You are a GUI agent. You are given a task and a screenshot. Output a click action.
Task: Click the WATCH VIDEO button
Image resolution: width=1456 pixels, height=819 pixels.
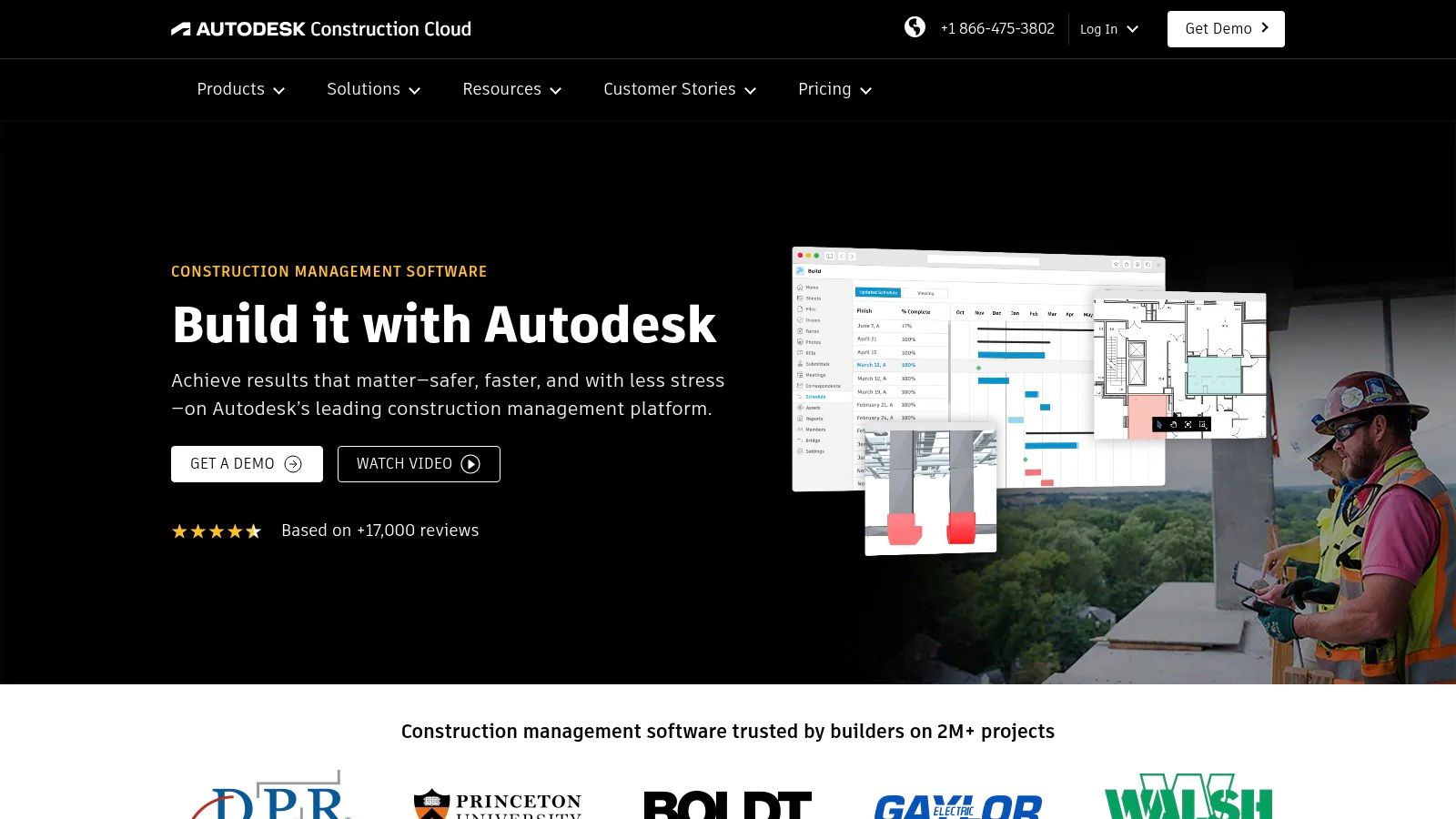tap(419, 464)
